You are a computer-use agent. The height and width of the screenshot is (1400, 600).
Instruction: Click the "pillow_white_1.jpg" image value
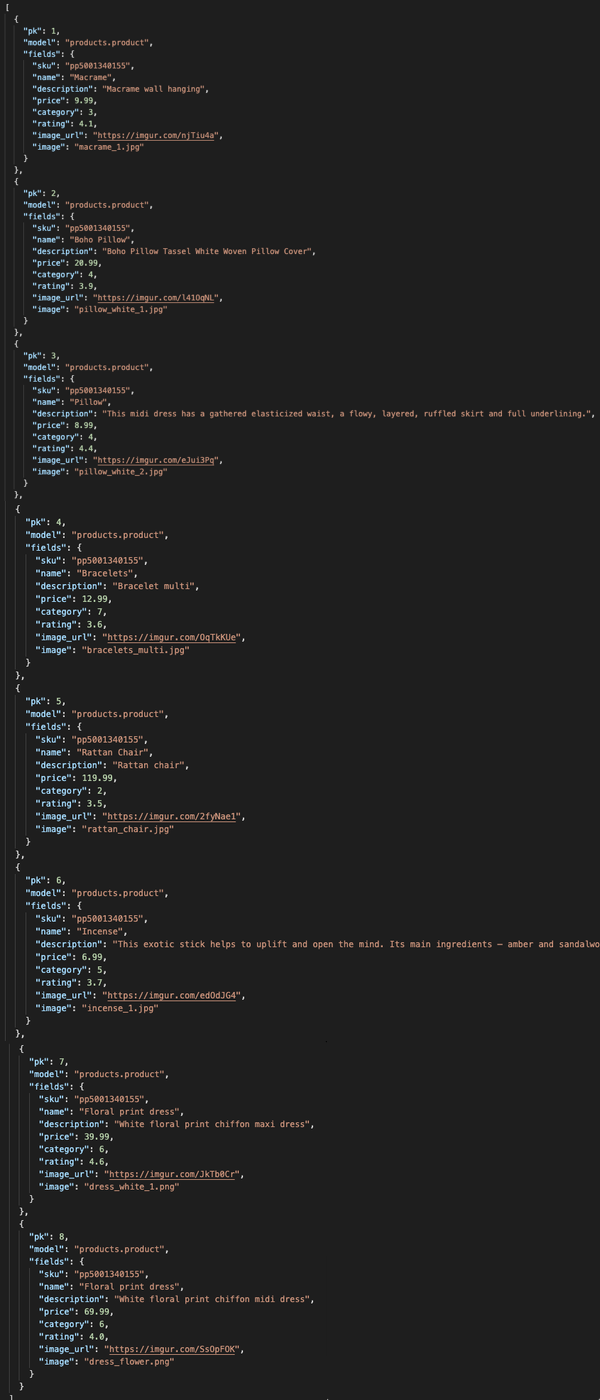click(x=121, y=309)
